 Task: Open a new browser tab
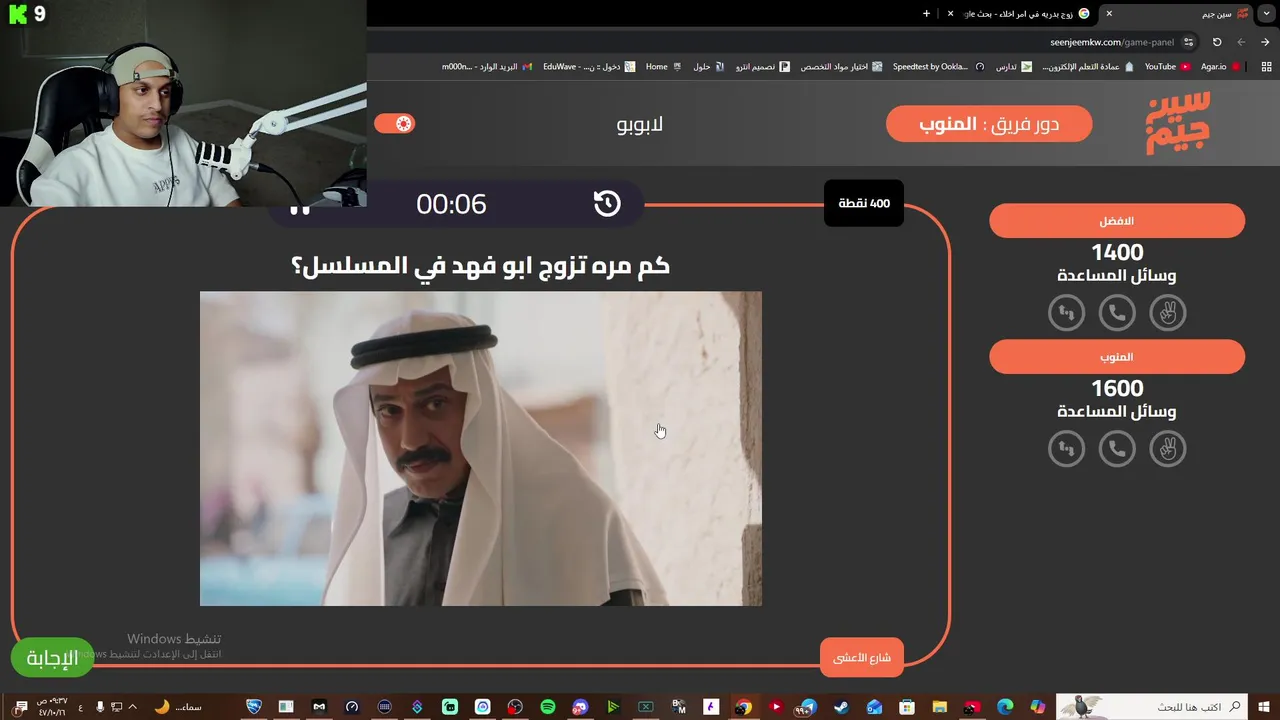pyautogui.click(x=926, y=14)
